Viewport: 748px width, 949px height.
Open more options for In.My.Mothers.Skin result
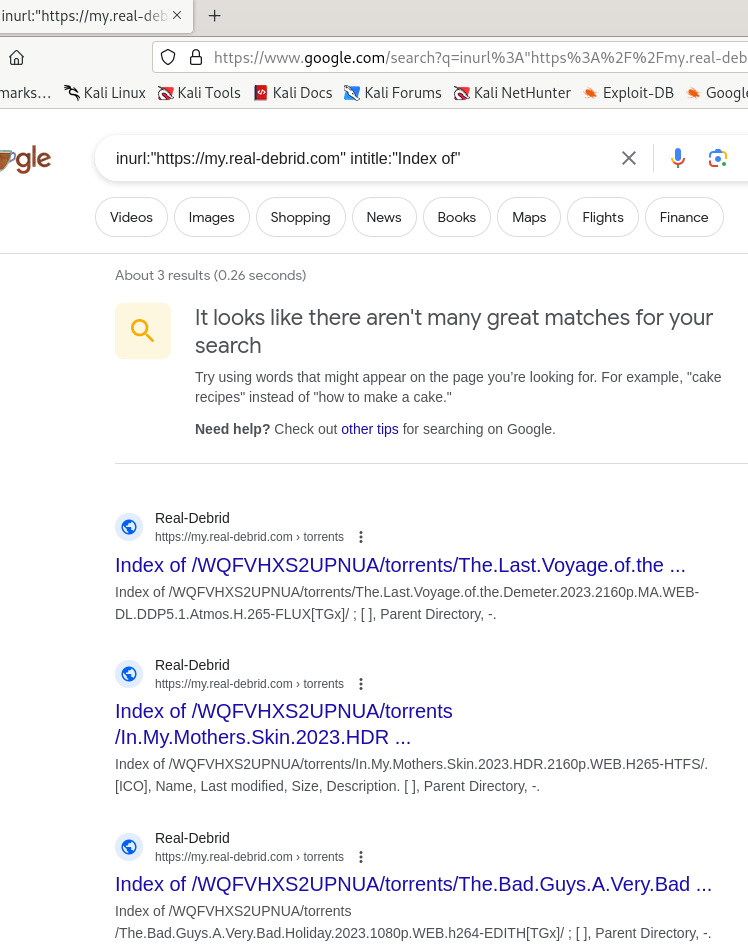point(361,684)
